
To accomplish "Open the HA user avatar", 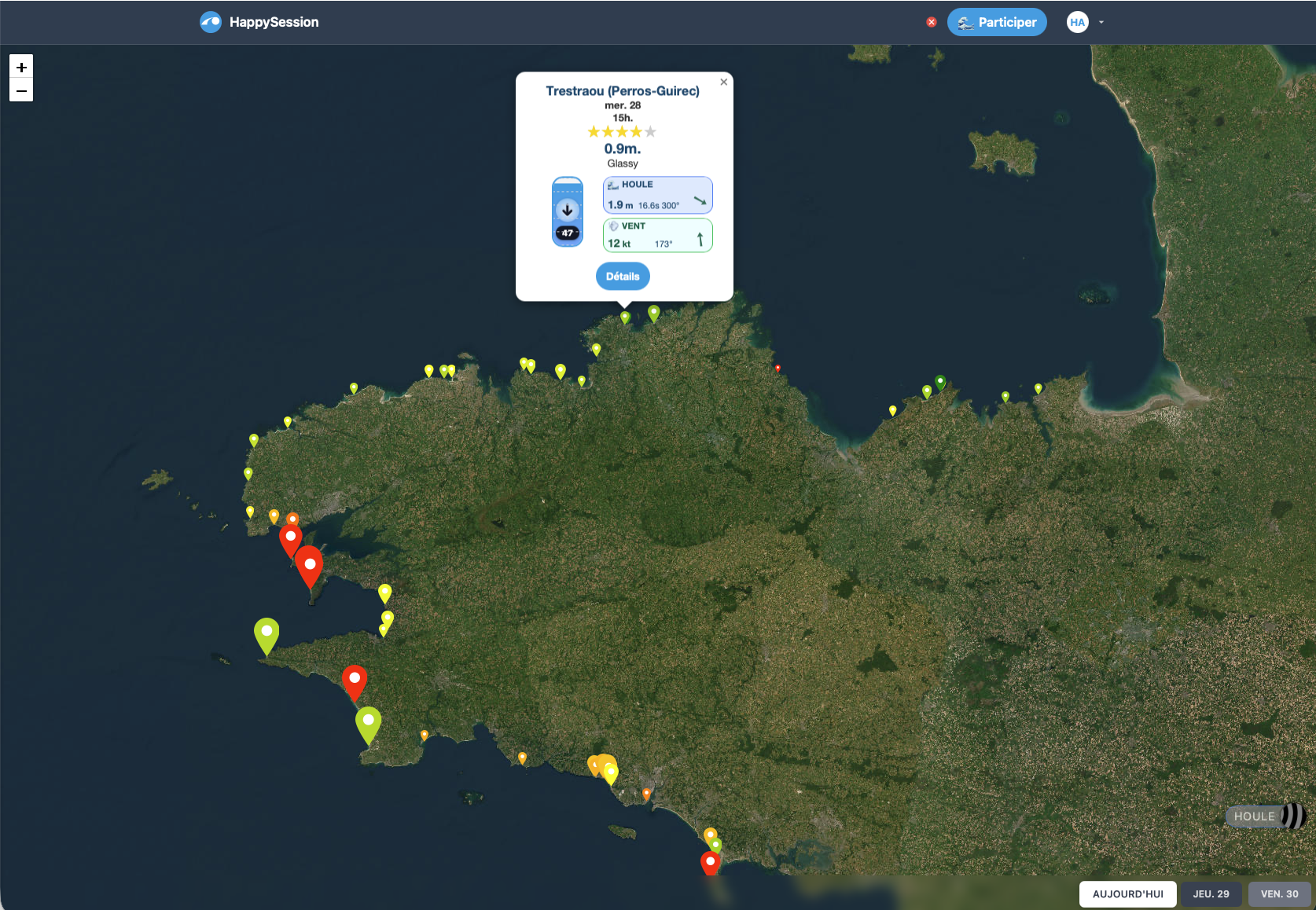I will click(1077, 22).
